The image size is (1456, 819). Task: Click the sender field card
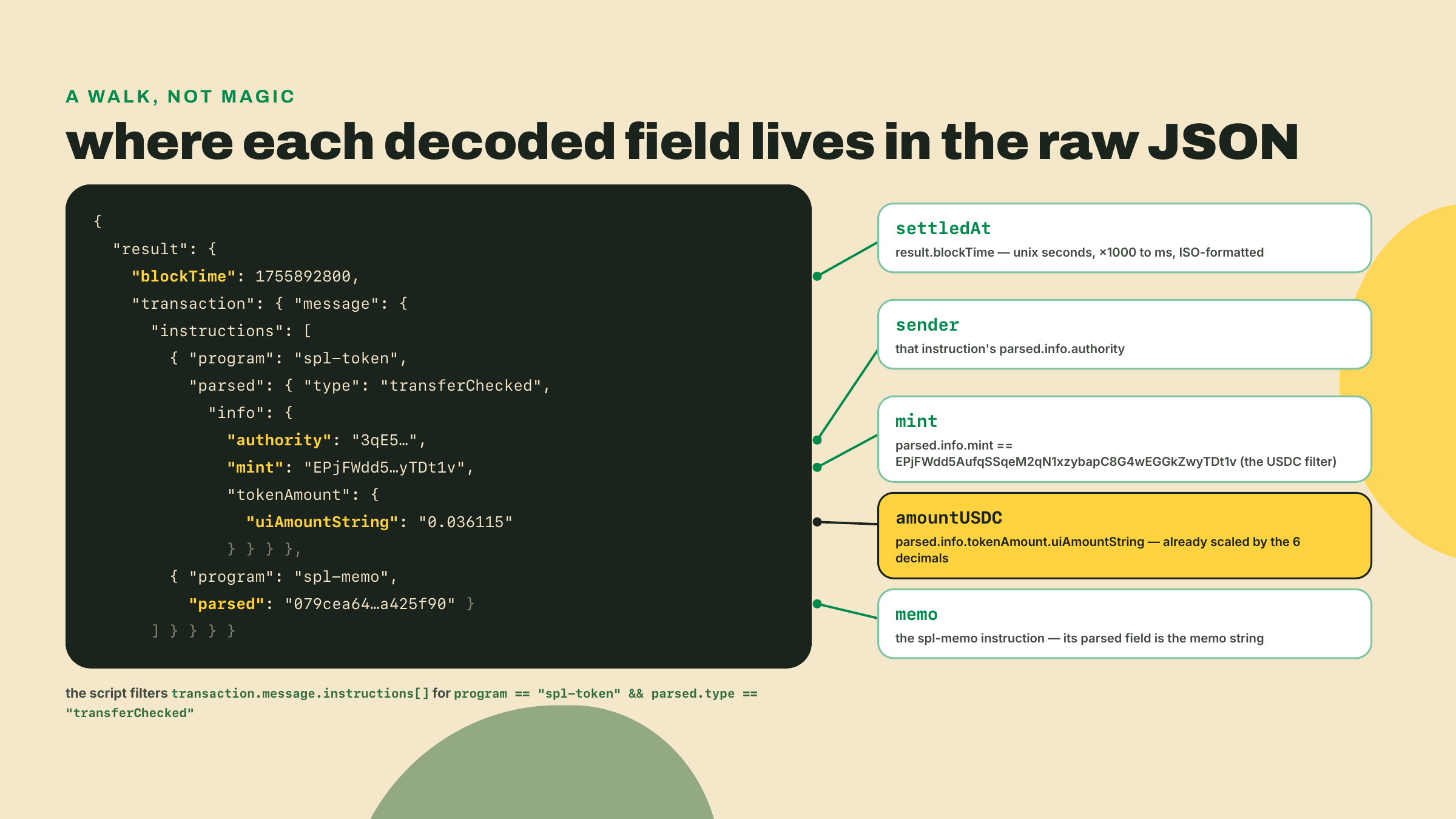coord(1124,334)
